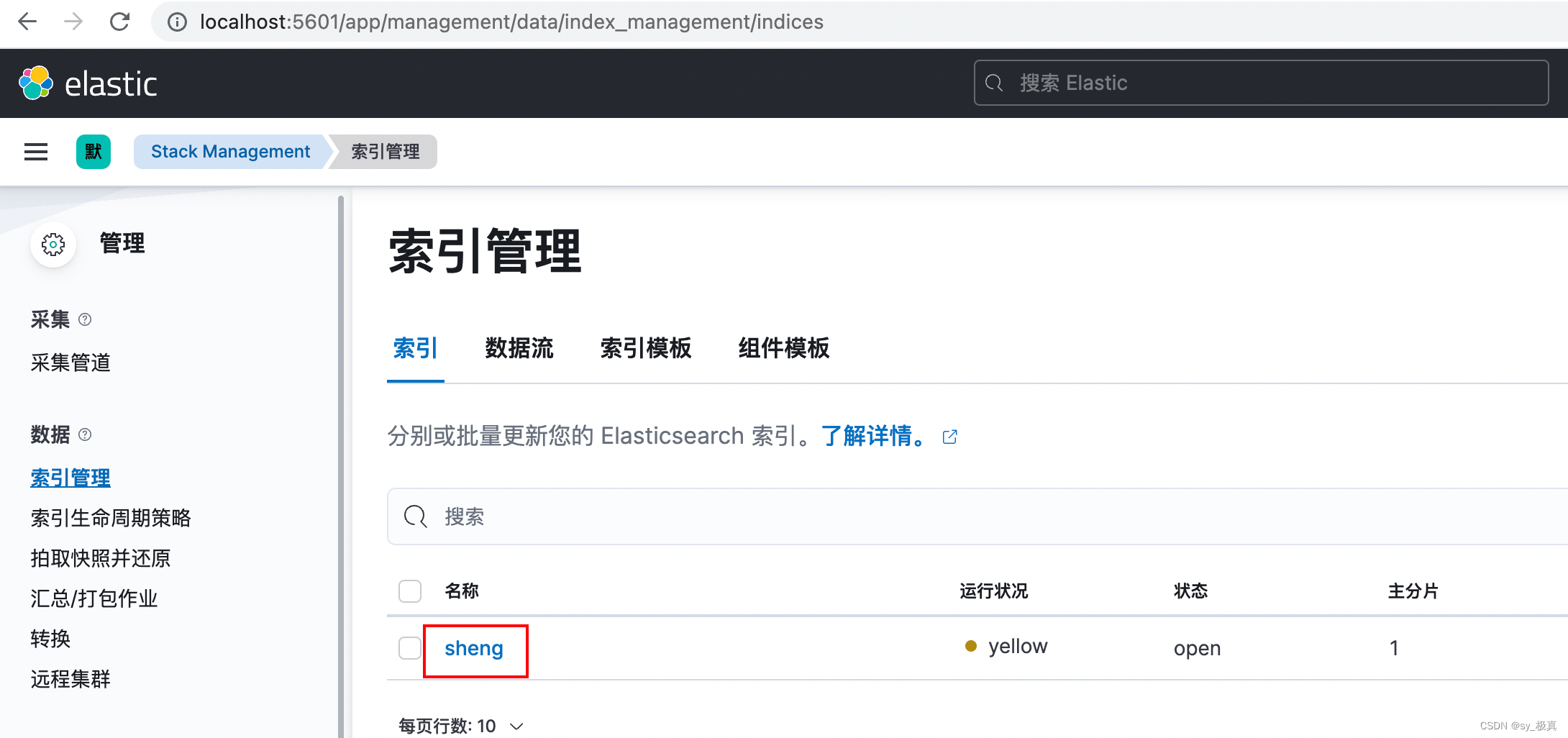Open 拍取快照并还原 in the sidebar
This screenshot has width=1568, height=738.
[101, 558]
